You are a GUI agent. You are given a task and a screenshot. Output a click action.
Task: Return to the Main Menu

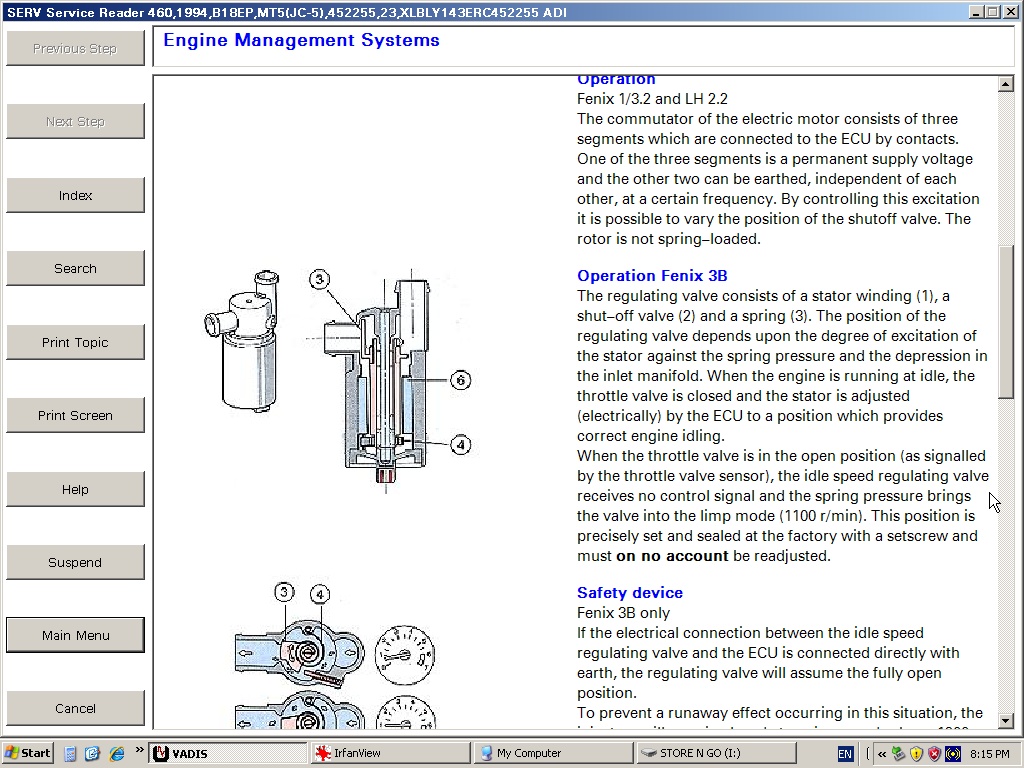75,635
